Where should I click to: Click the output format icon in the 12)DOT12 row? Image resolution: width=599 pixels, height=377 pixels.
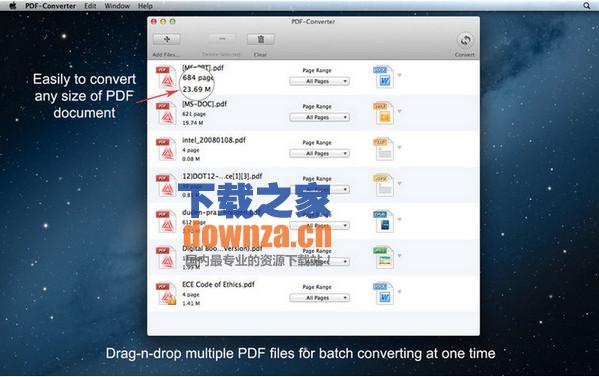[383, 185]
